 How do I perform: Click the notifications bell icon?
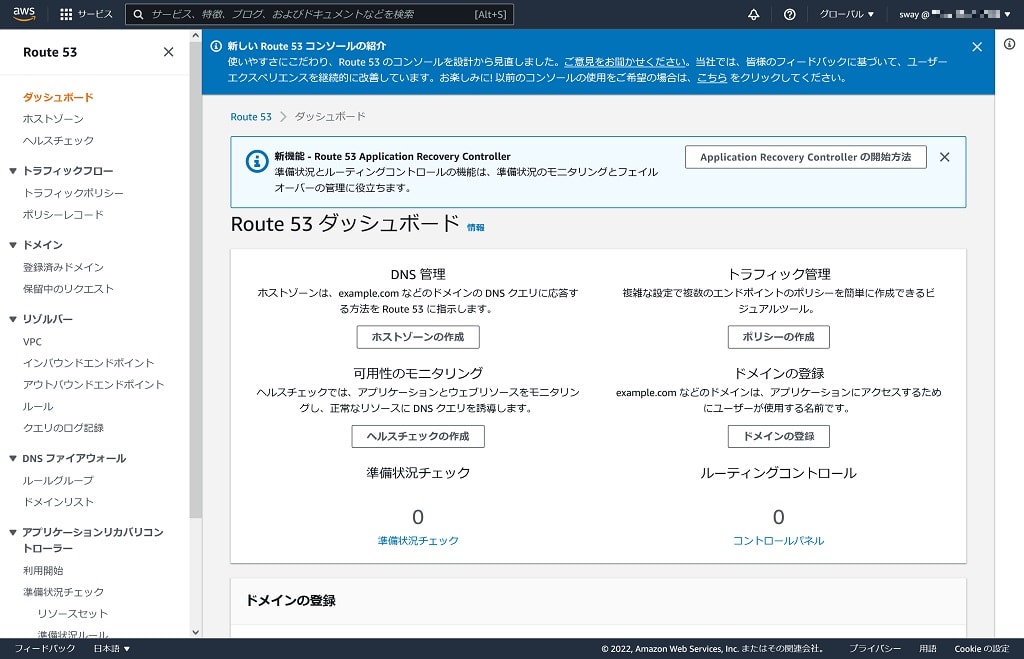(754, 14)
